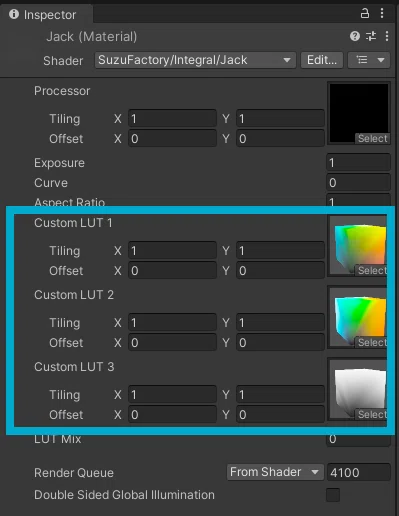Image resolution: width=399 pixels, height=516 pixels.
Task: Click the Custom LUT 2 texture thumbnail
Action: click(358, 318)
